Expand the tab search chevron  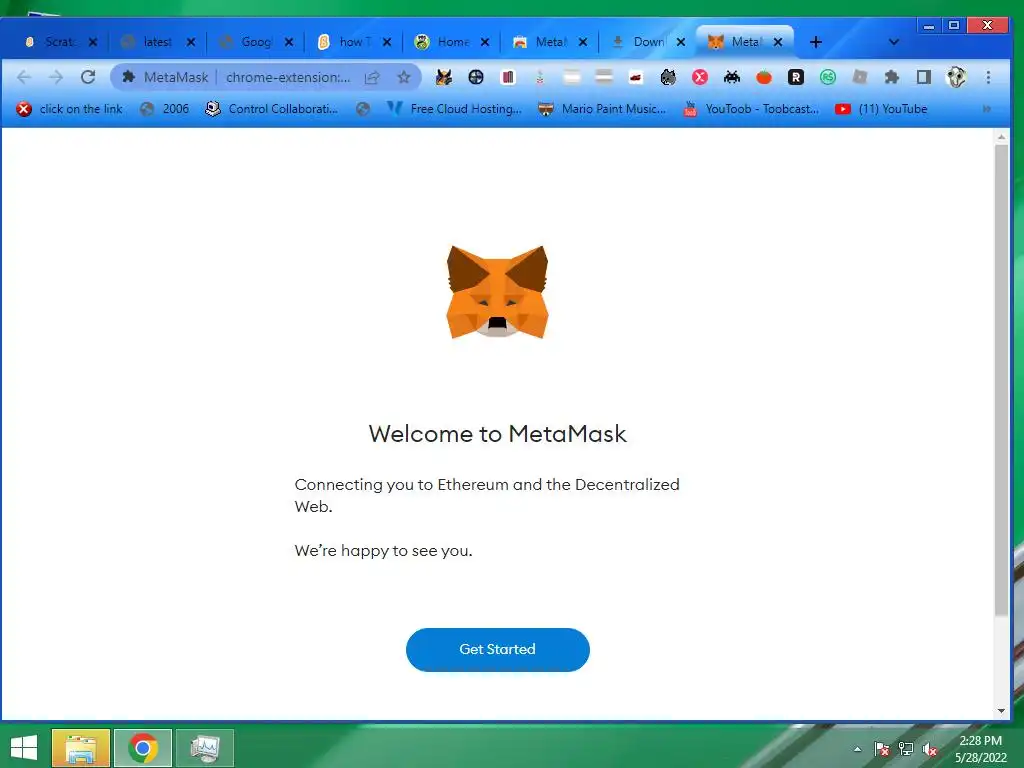tap(894, 42)
